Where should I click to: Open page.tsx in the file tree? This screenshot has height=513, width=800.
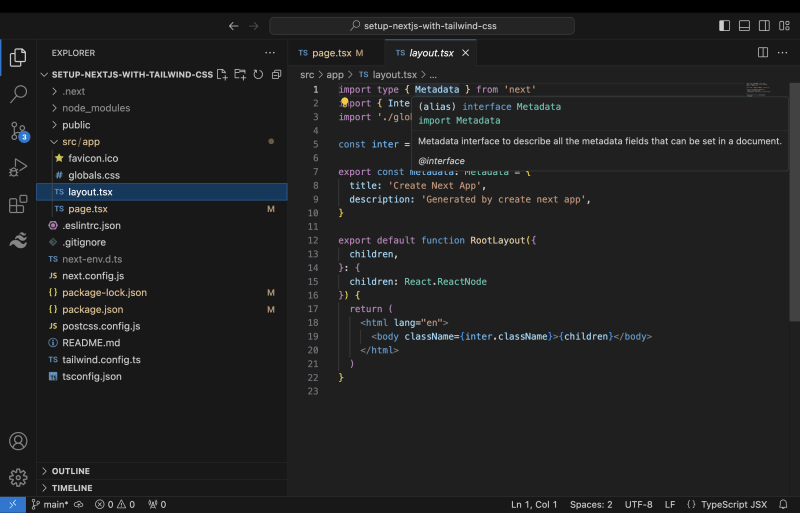point(162,209)
